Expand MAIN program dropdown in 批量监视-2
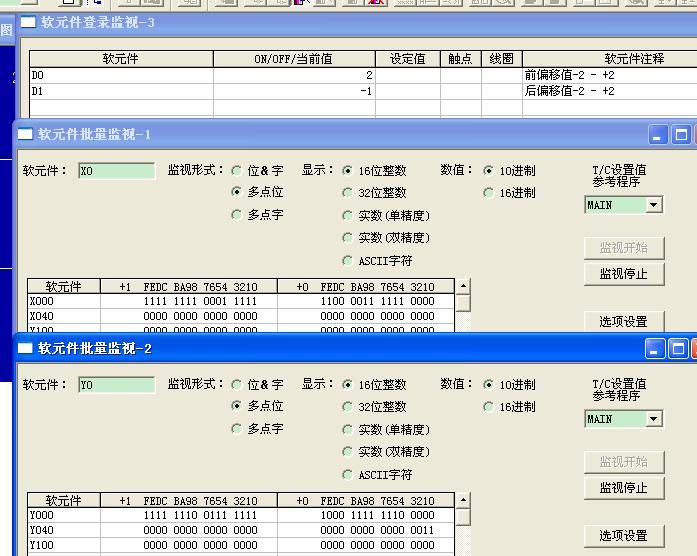The height and width of the screenshot is (556, 697). [x=654, y=419]
